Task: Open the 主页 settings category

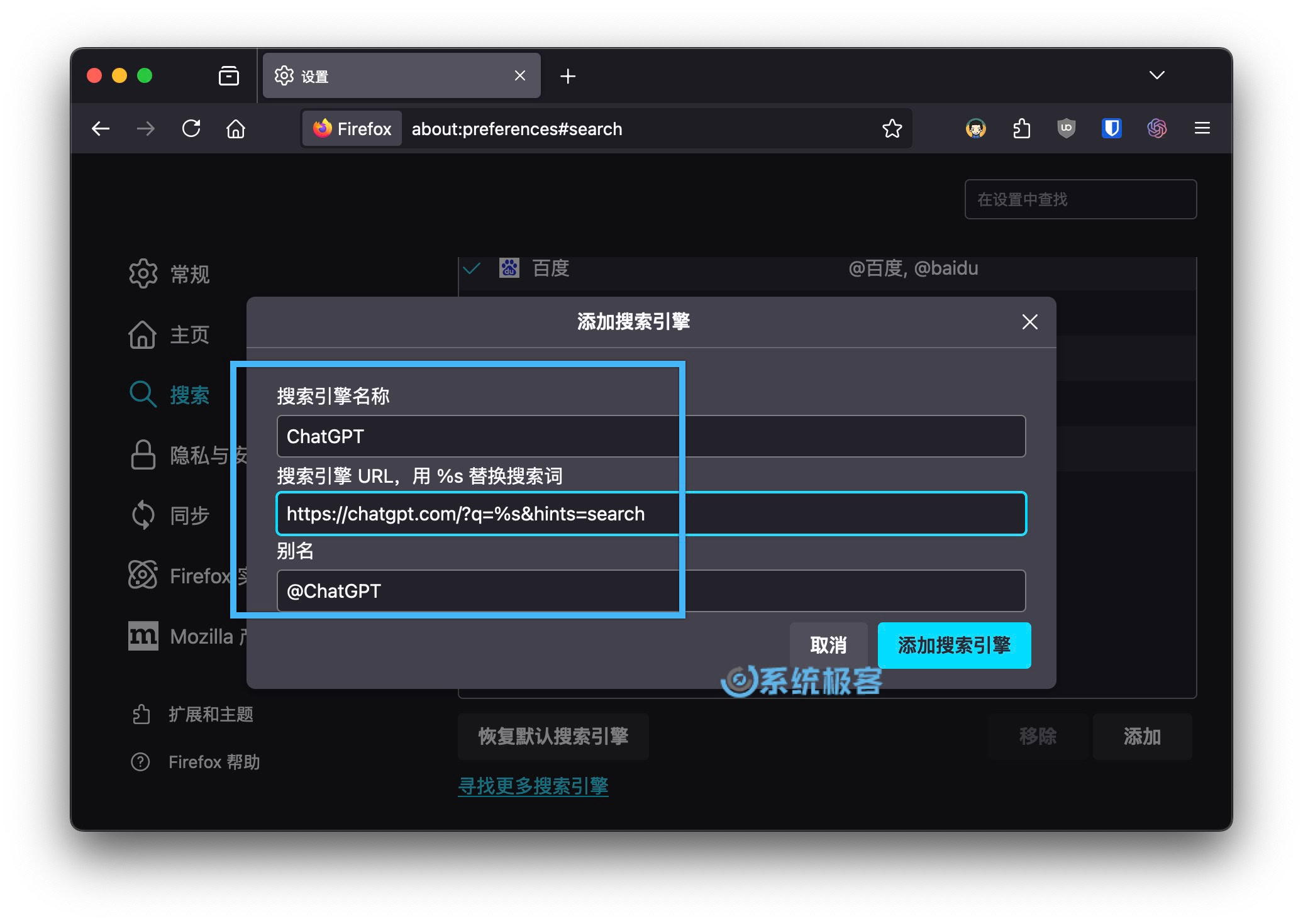Action: tap(170, 334)
